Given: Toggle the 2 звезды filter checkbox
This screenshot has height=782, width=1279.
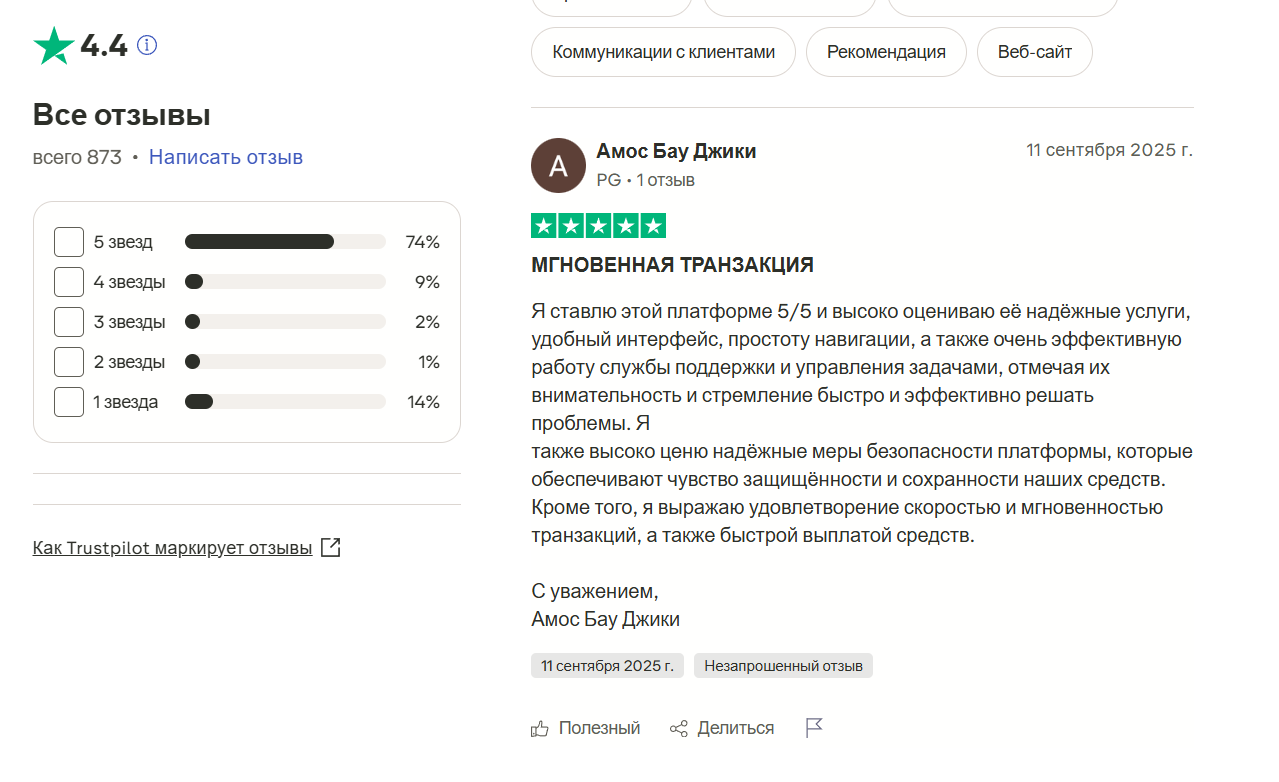Looking at the screenshot, I should (x=69, y=362).
